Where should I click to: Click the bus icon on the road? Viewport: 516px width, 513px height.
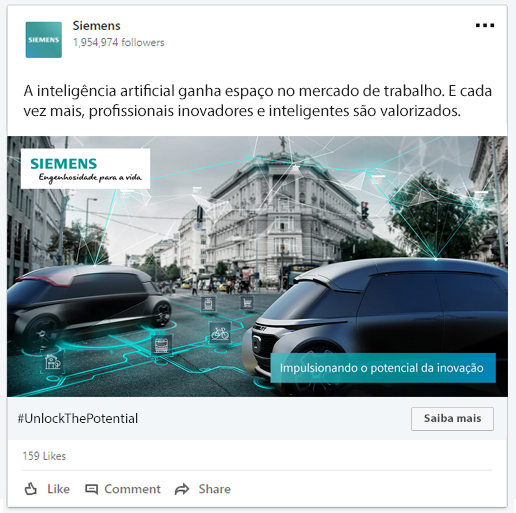click(x=162, y=345)
